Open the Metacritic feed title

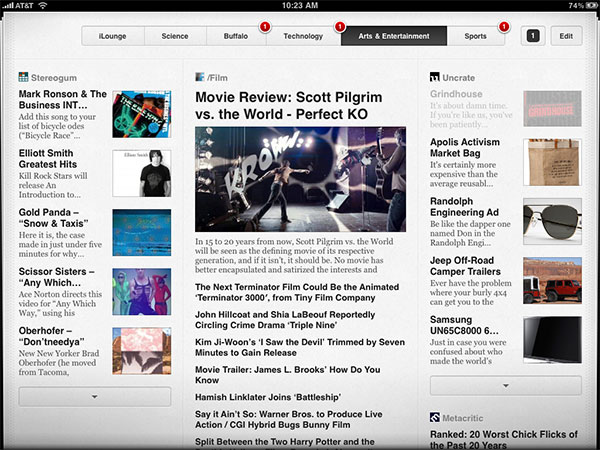tap(463, 418)
